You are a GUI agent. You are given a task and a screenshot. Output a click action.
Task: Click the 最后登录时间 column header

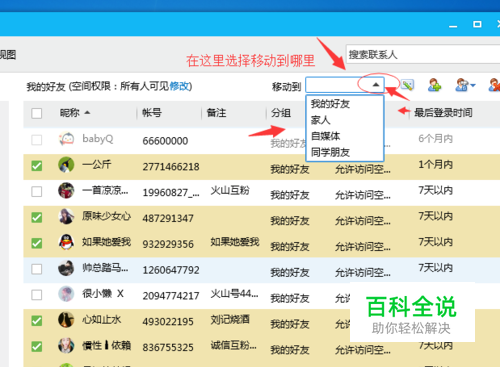(443, 113)
